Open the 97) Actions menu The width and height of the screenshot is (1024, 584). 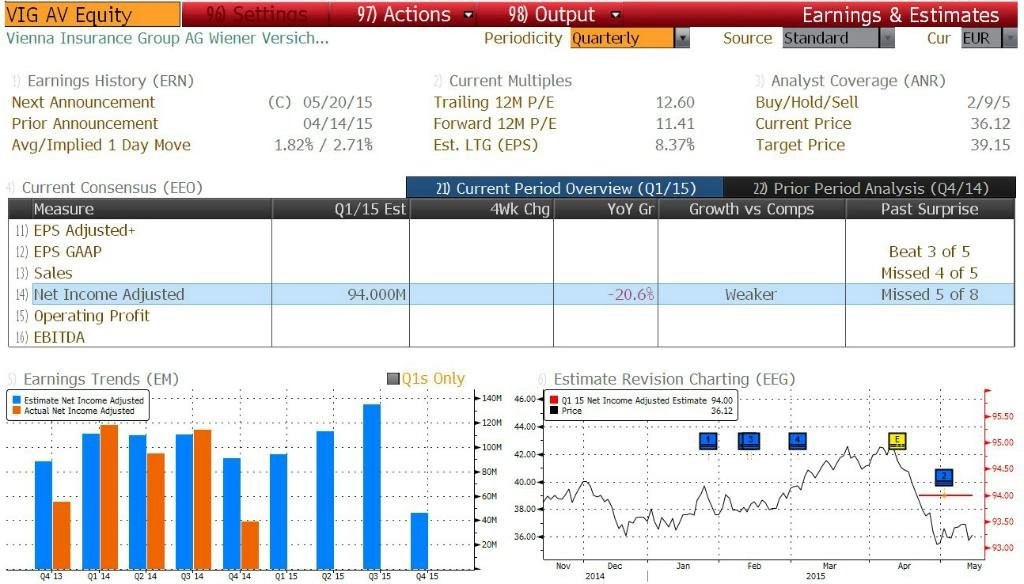tap(404, 14)
